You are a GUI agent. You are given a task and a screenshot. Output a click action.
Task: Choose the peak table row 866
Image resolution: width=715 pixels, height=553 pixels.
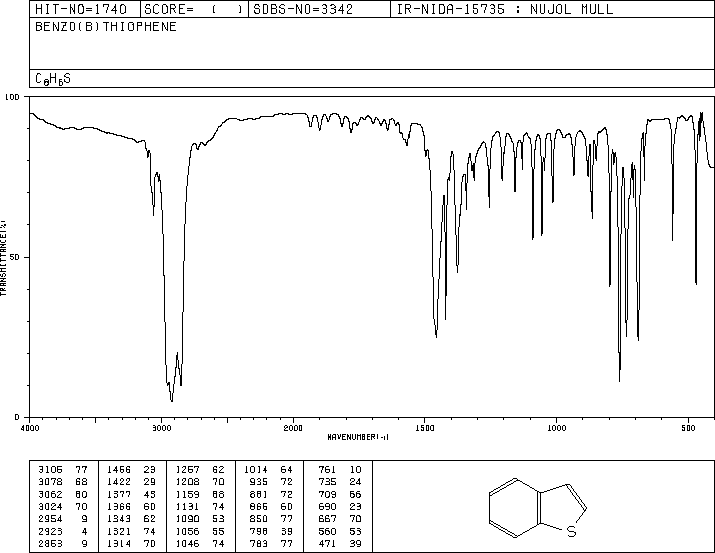point(272,506)
